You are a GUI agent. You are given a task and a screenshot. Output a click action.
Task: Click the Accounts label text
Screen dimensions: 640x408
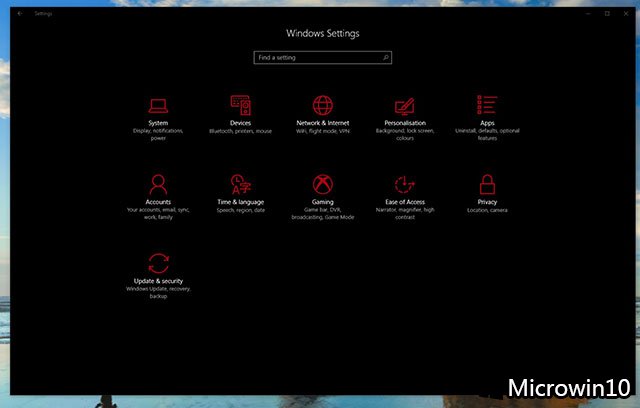click(158, 202)
